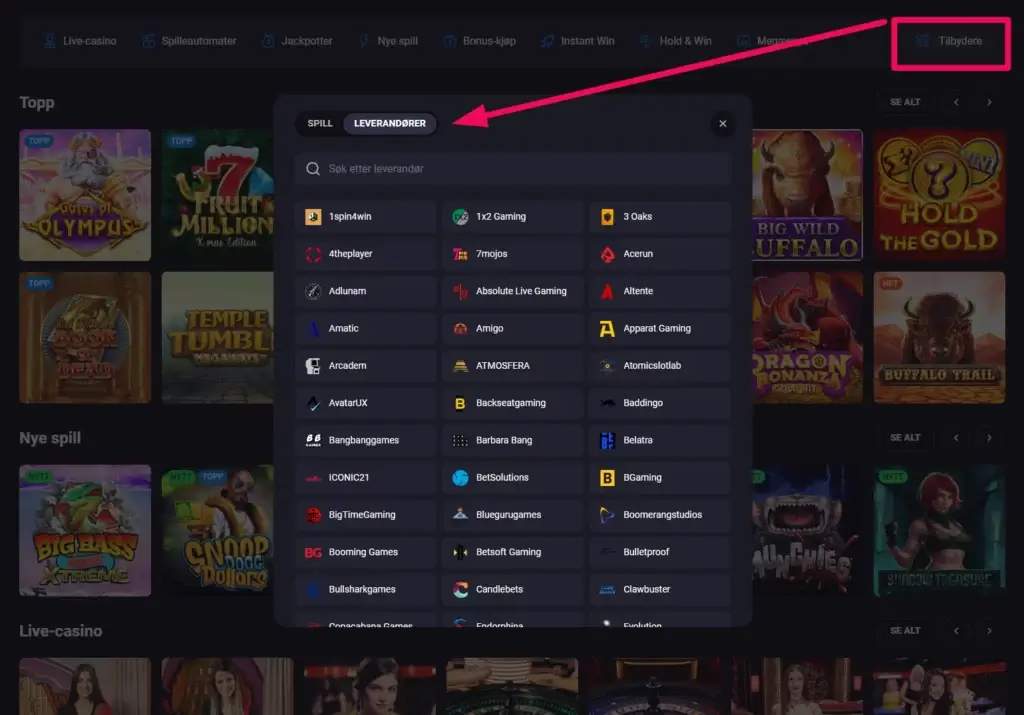1024x715 pixels.
Task: Pick Absolute Live Gaming provider
Action: [x=513, y=291]
